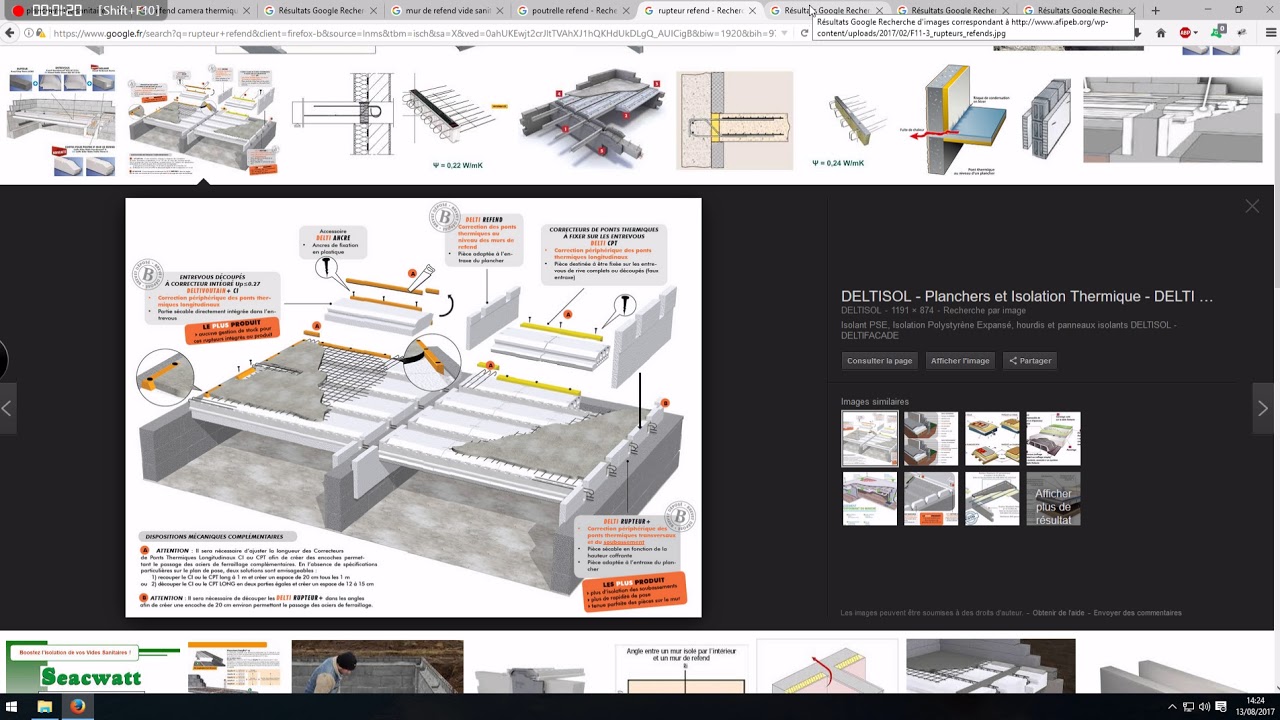The width and height of the screenshot is (1280, 720).
Task: Click 'Afficher l'image' button
Action: 960,360
